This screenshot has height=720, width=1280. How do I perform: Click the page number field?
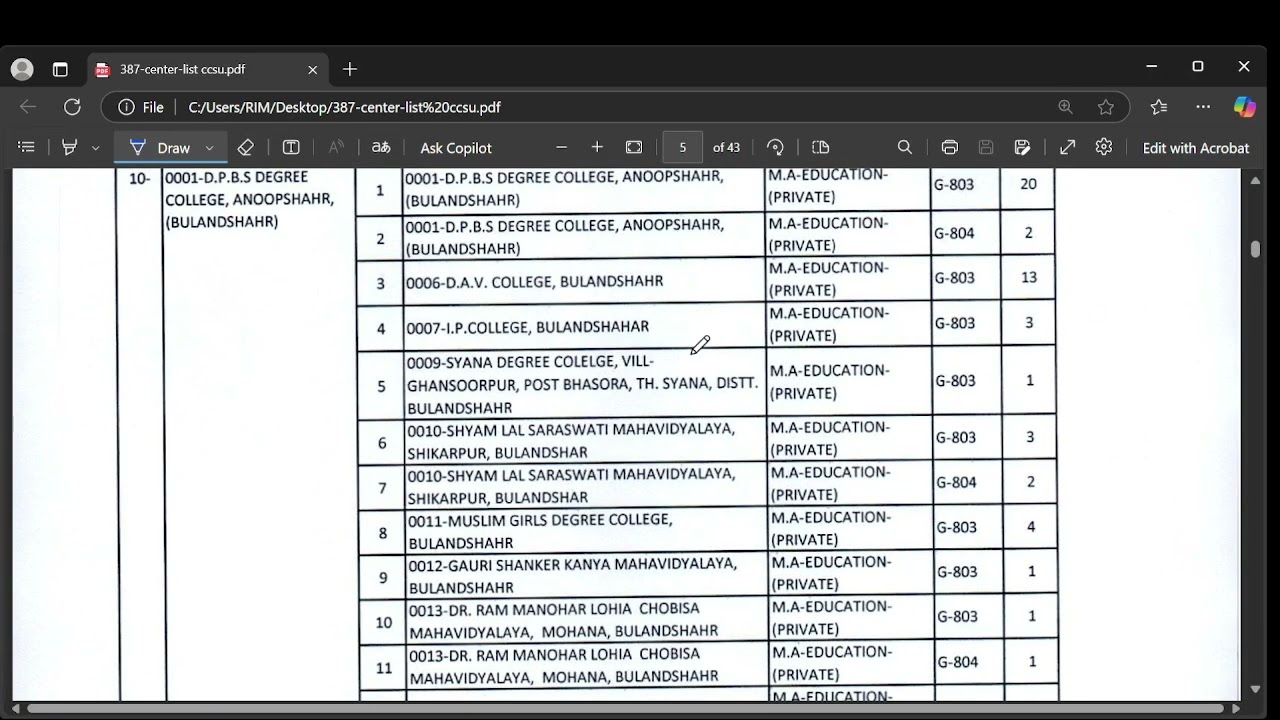coord(683,147)
